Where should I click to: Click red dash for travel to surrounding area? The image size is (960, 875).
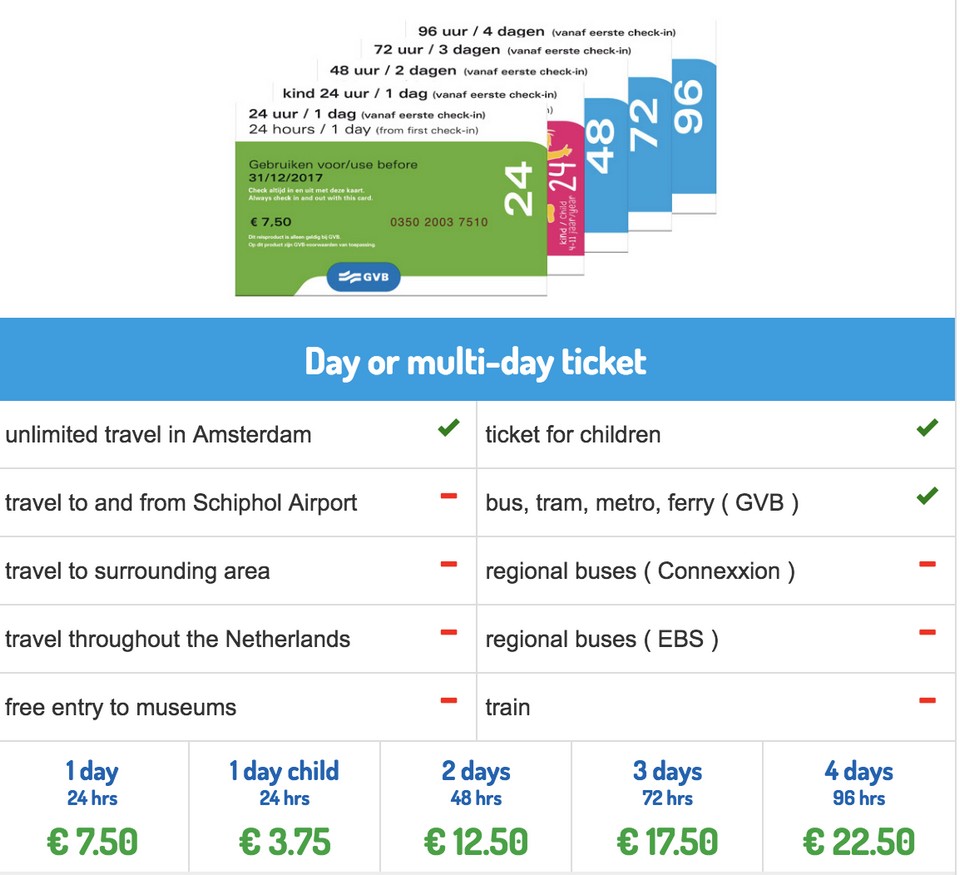(449, 565)
